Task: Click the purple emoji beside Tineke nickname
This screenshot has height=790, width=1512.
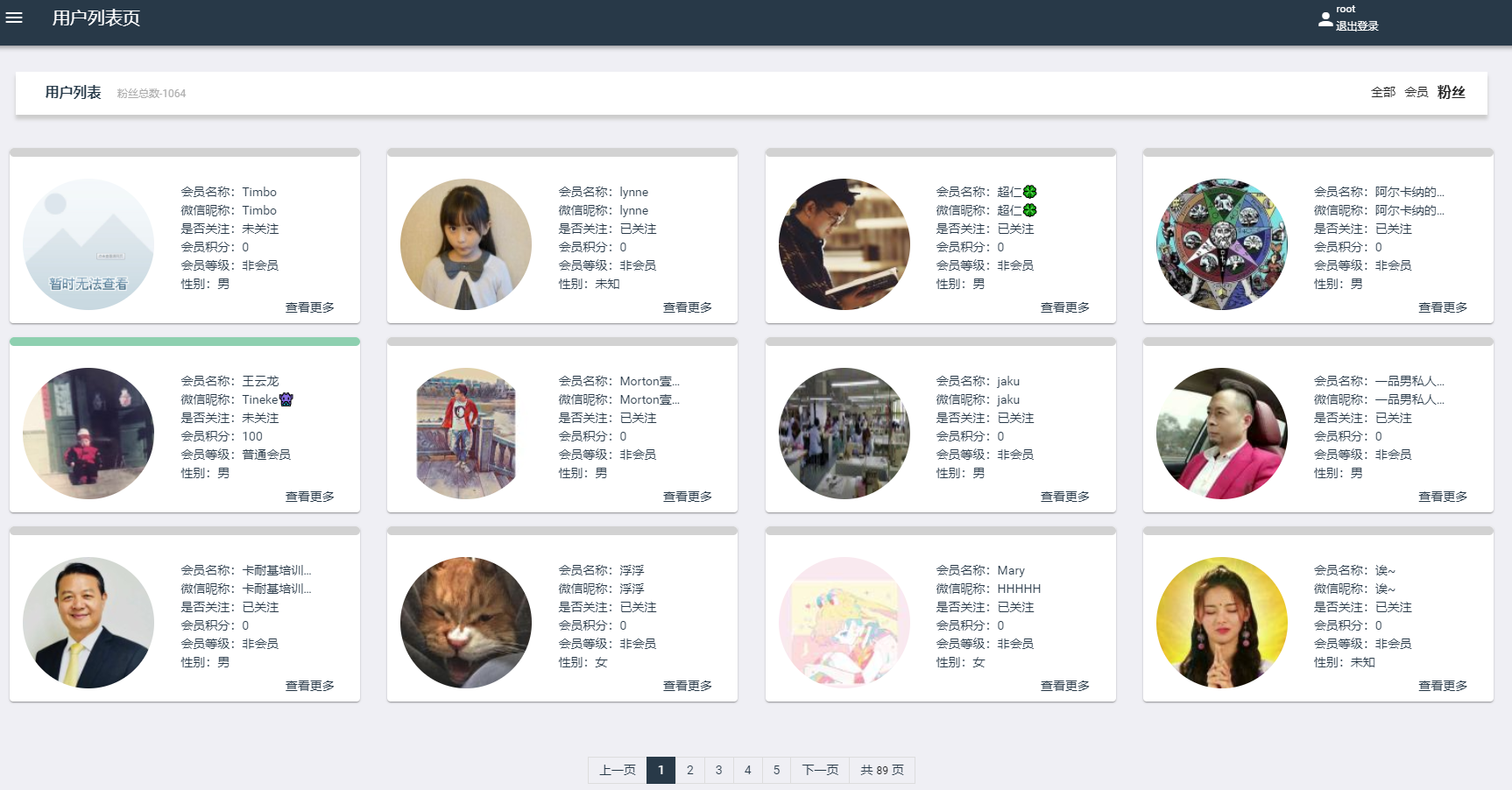Action: pyautogui.click(x=286, y=399)
